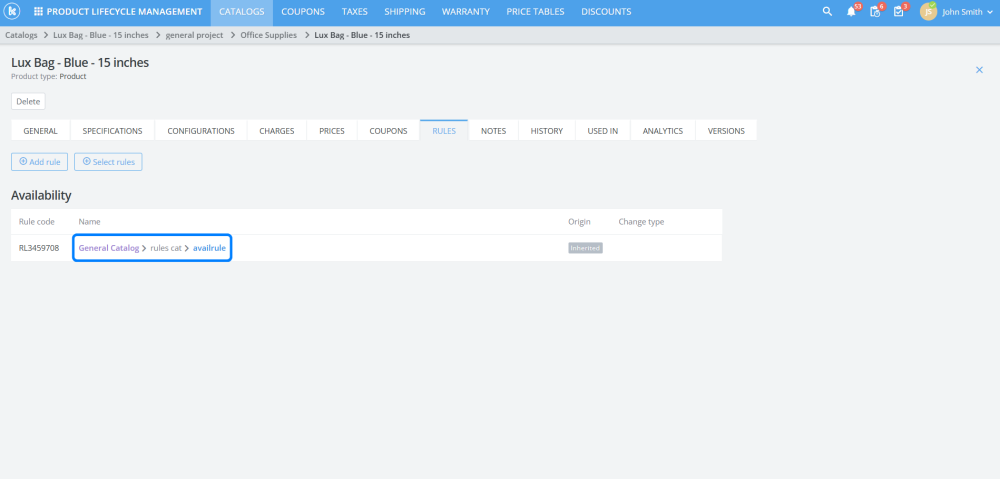Click the app logo icon
Screen dimensions: 1000x479
[11, 11]
